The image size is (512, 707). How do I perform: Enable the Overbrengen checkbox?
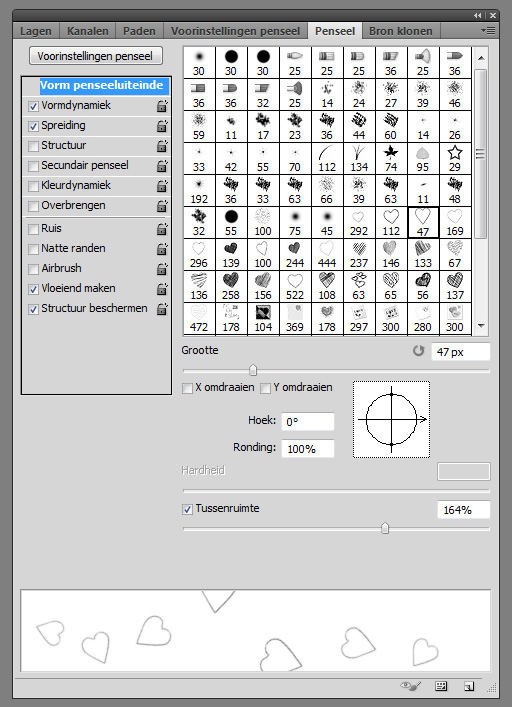point(33,206)
